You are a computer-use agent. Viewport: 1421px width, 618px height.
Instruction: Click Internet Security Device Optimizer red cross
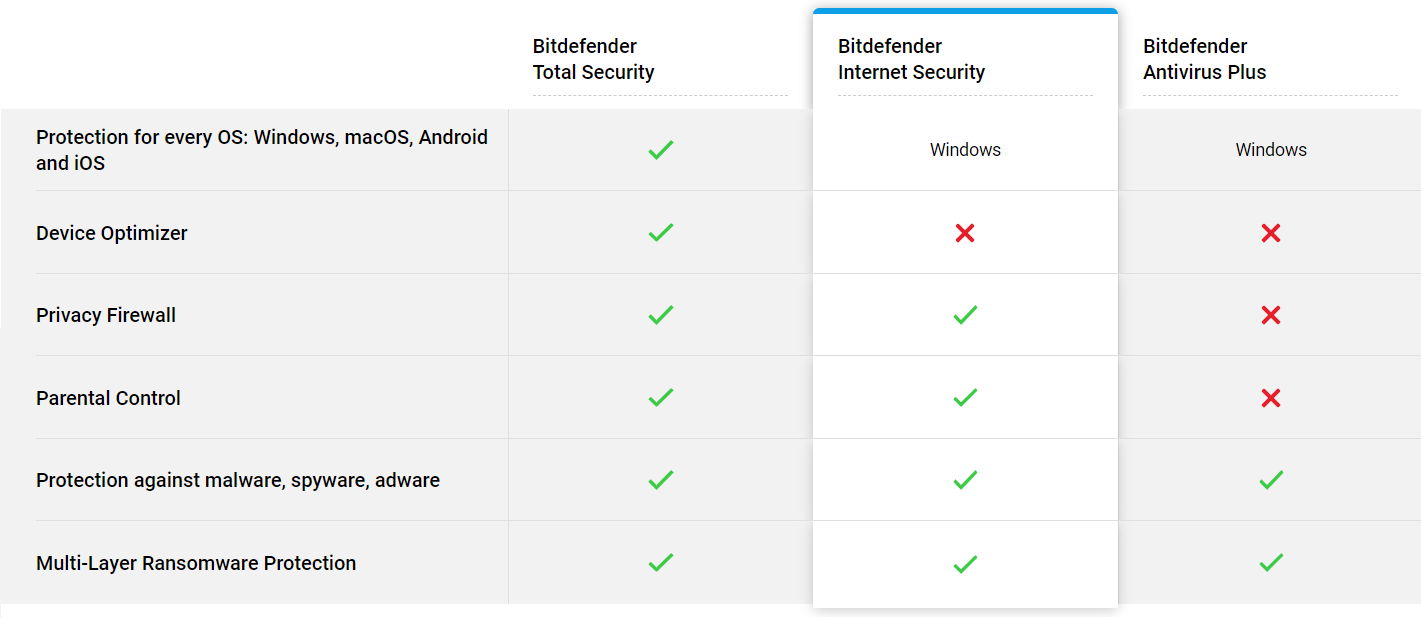[965, 233]
